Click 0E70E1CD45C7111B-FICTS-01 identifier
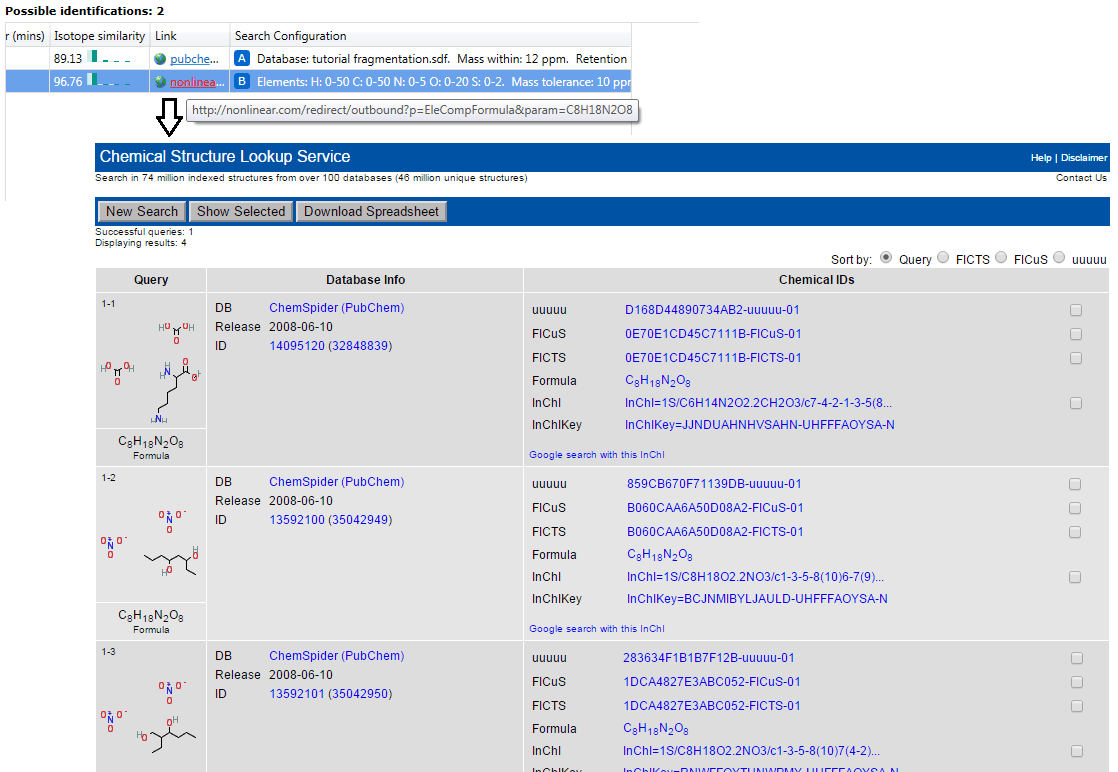 click(x=713, y=358)
